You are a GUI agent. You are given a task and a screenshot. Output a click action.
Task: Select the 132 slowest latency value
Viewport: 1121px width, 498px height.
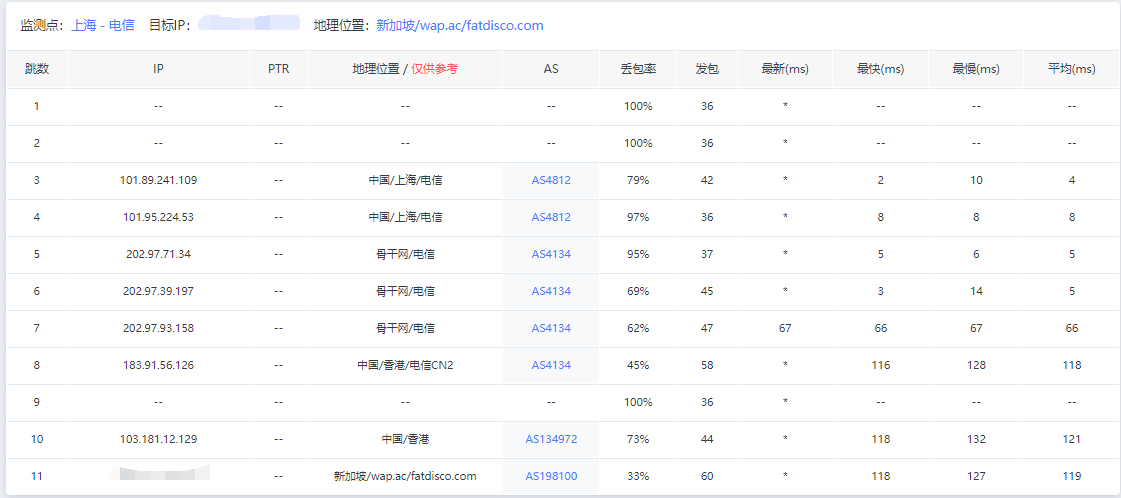[x=976, y=439]
